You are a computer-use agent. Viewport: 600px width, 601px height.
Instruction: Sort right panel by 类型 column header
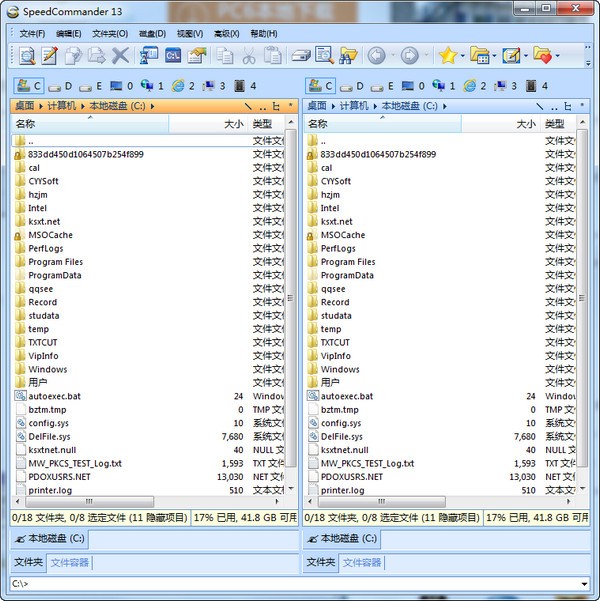pyautogui.click(x=558, y=124)
